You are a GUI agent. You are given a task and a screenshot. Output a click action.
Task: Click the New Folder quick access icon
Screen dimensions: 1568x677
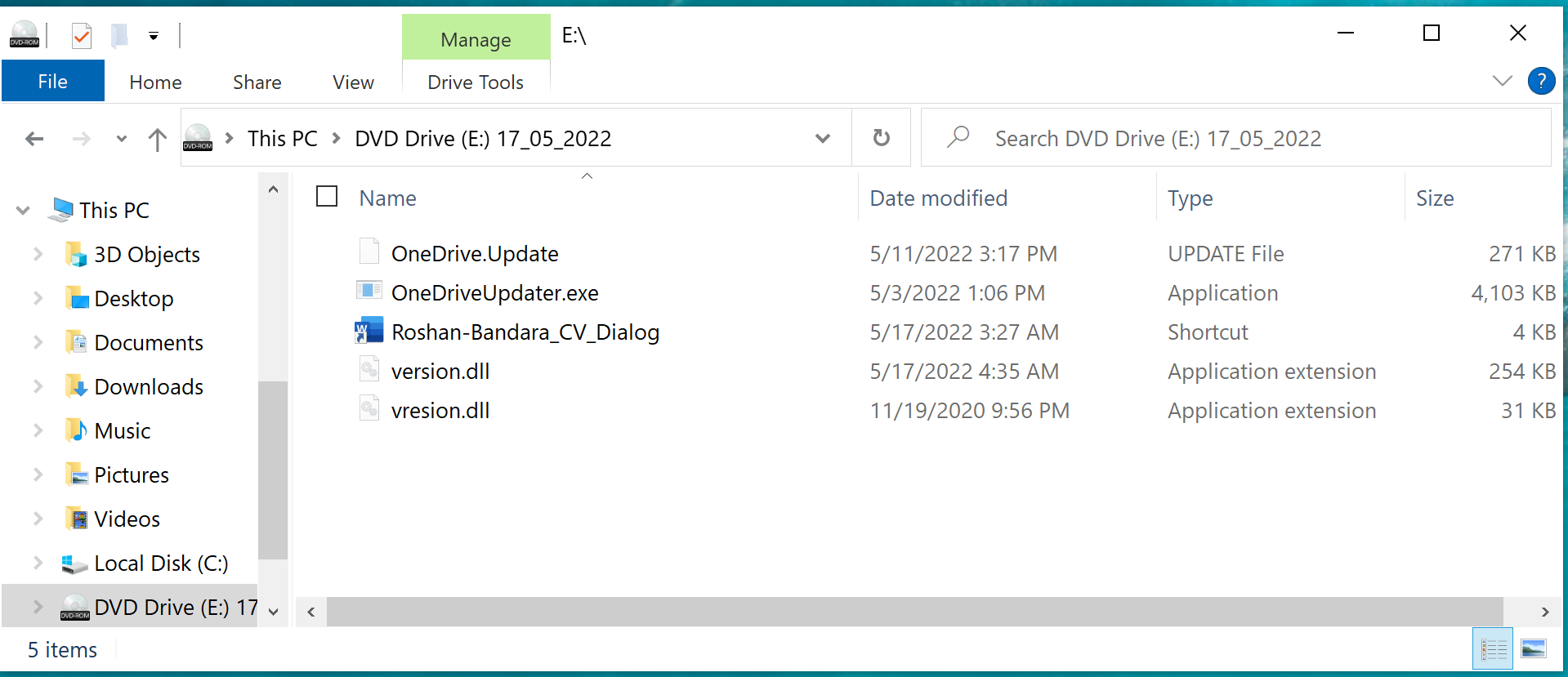[x=119, y=35]
